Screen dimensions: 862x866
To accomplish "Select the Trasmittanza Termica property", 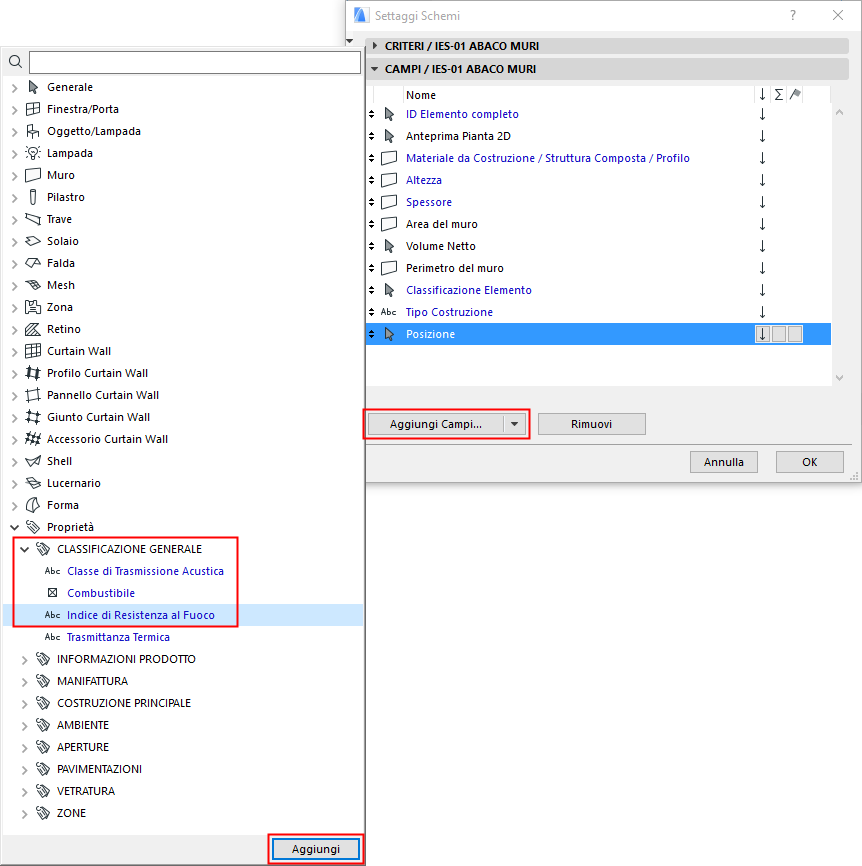I will pyautogui.click(x=118, y=637).
